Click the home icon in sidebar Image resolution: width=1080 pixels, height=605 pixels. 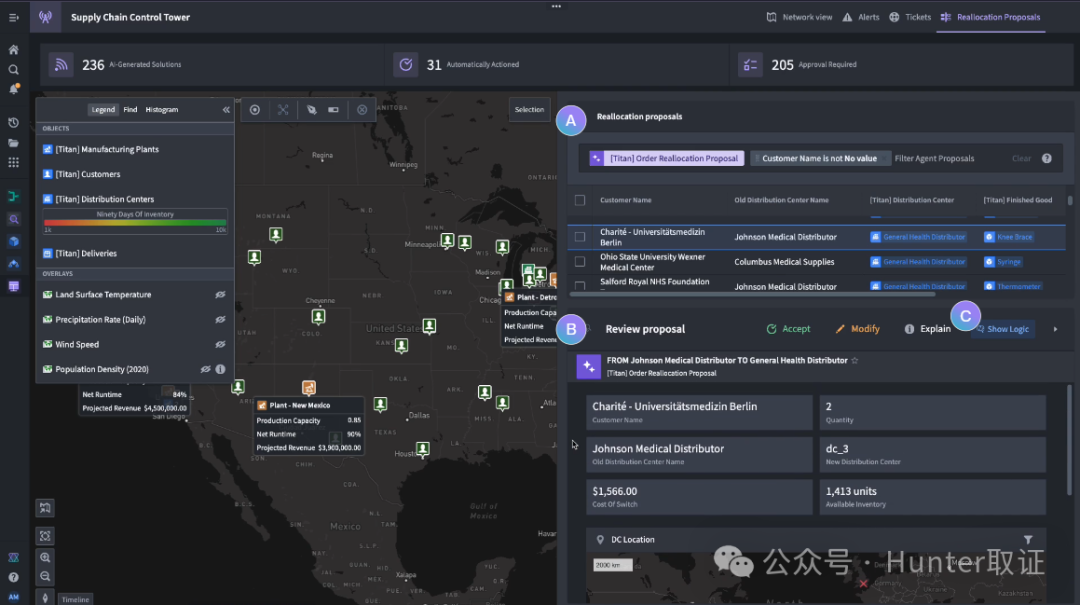pos(13,50)
